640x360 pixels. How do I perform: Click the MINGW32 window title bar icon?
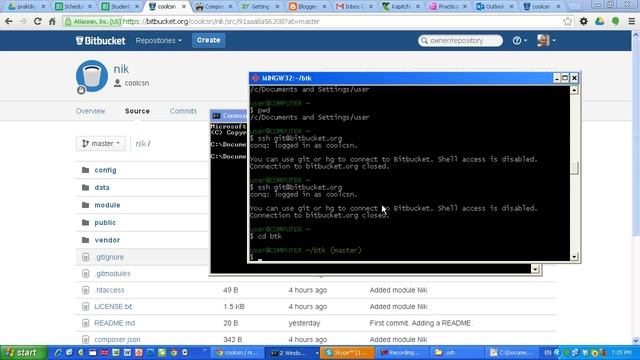pyautogui.click(x=256, y=78)
